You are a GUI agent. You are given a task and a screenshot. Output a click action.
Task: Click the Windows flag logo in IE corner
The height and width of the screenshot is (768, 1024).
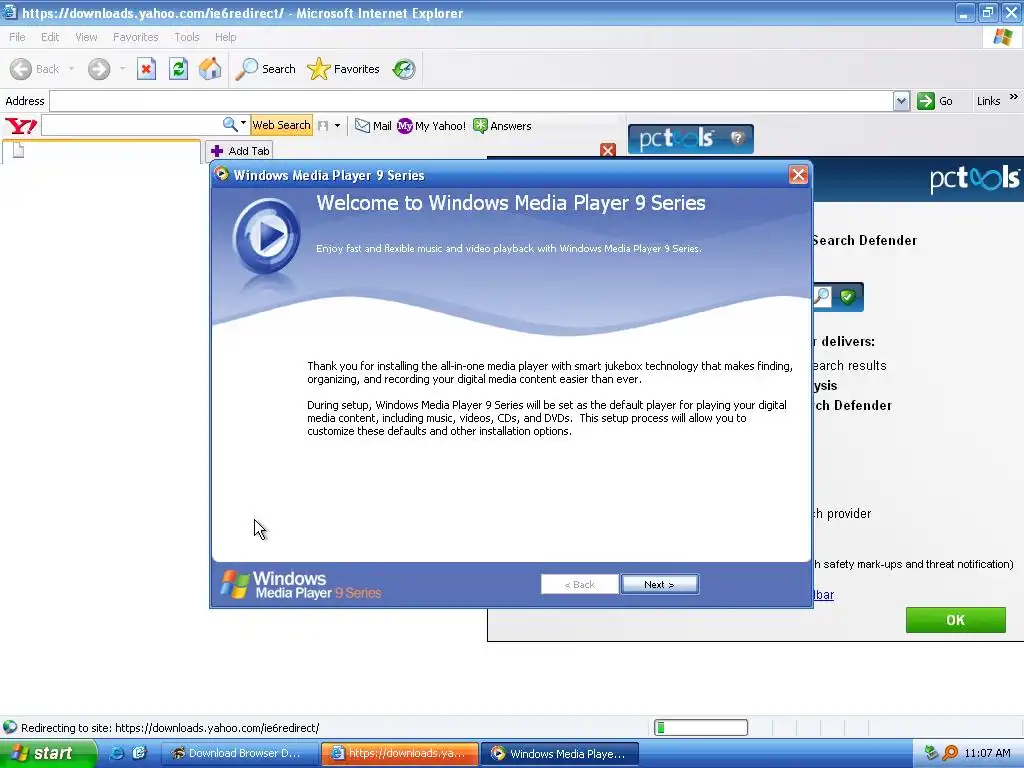(x=1002, y=37)
